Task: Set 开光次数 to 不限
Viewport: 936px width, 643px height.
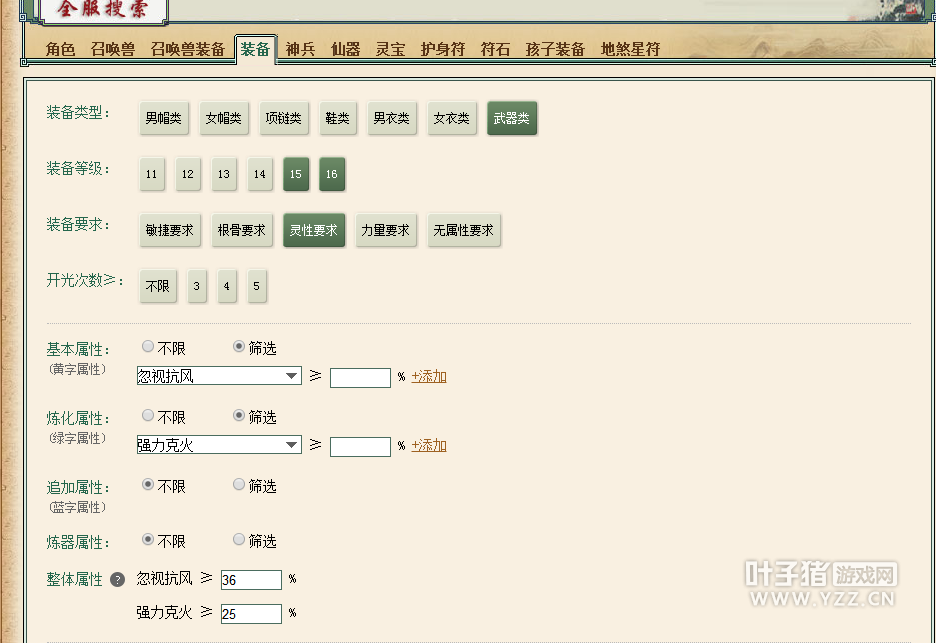Action: click(x=157, y=287)
